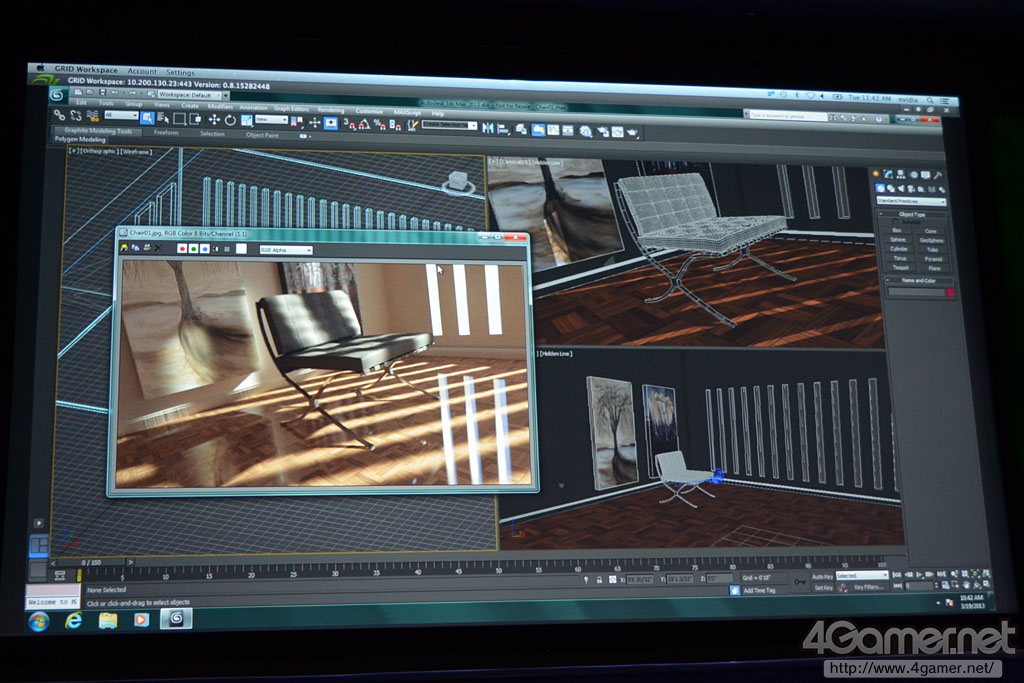
Task: Switch to the Freeform ribbon tab
Action: click(166, 133)
